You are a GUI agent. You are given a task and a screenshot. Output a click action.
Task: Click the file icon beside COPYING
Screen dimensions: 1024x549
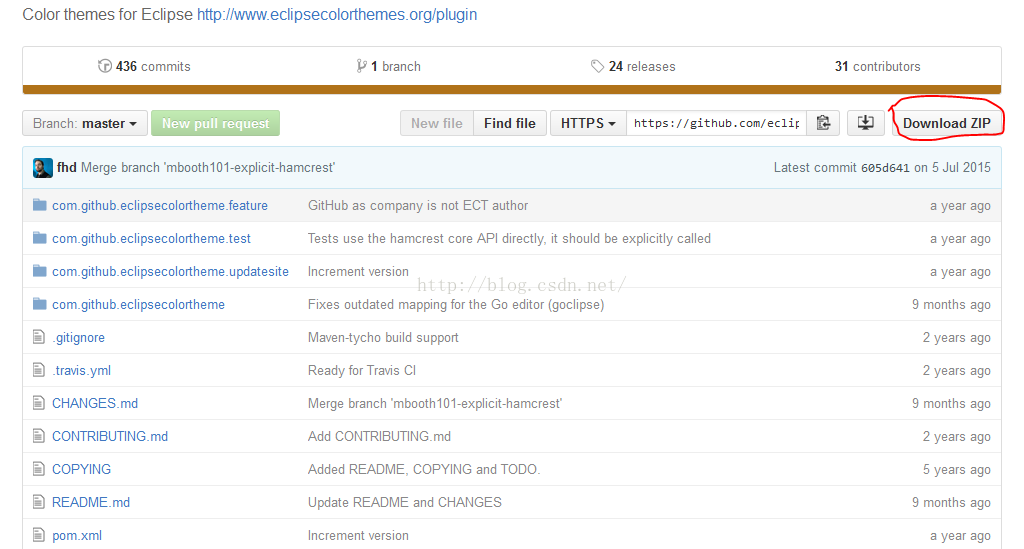point(39,469)
